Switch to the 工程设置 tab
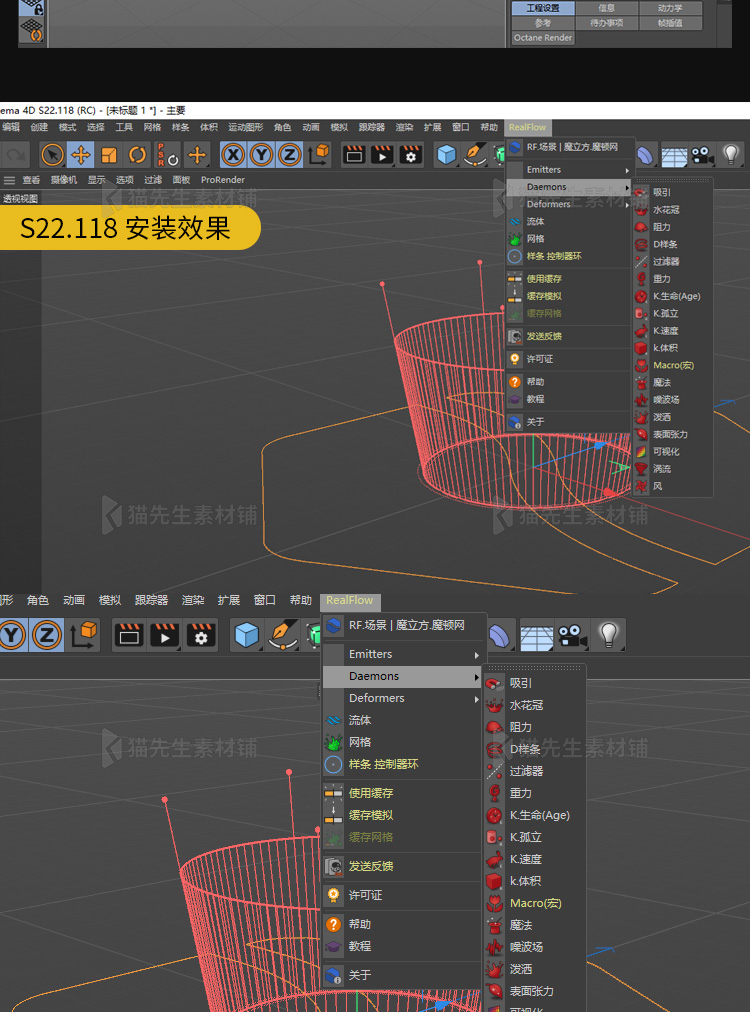Viewport: 750px width, 1012px height. click(x=543, y=8)
